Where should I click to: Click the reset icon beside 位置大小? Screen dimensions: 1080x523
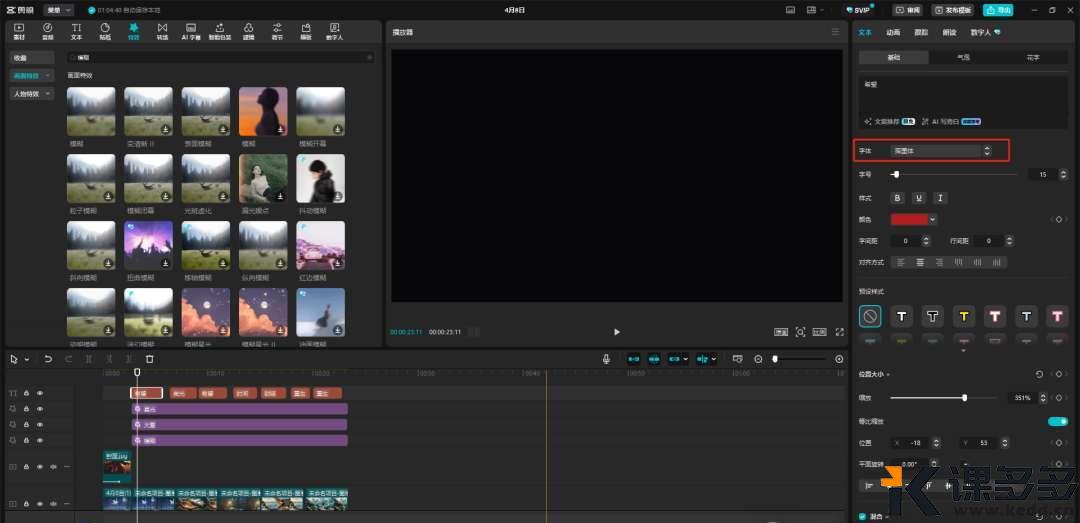pyautogui.click(x=1039, y=374)
